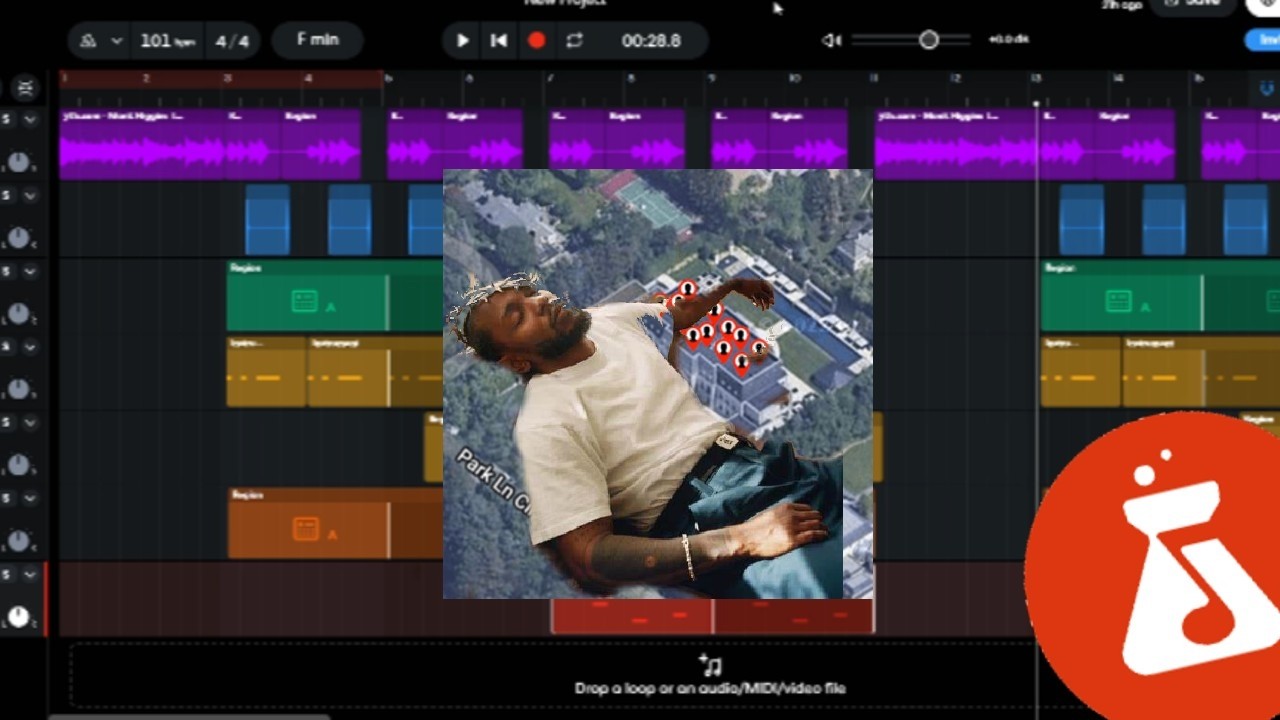Solo the orange Region track

point(7,498)
